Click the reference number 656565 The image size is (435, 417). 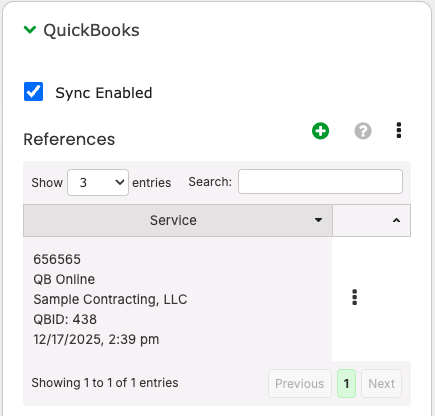pyautogui.click(x=57, y=259)
